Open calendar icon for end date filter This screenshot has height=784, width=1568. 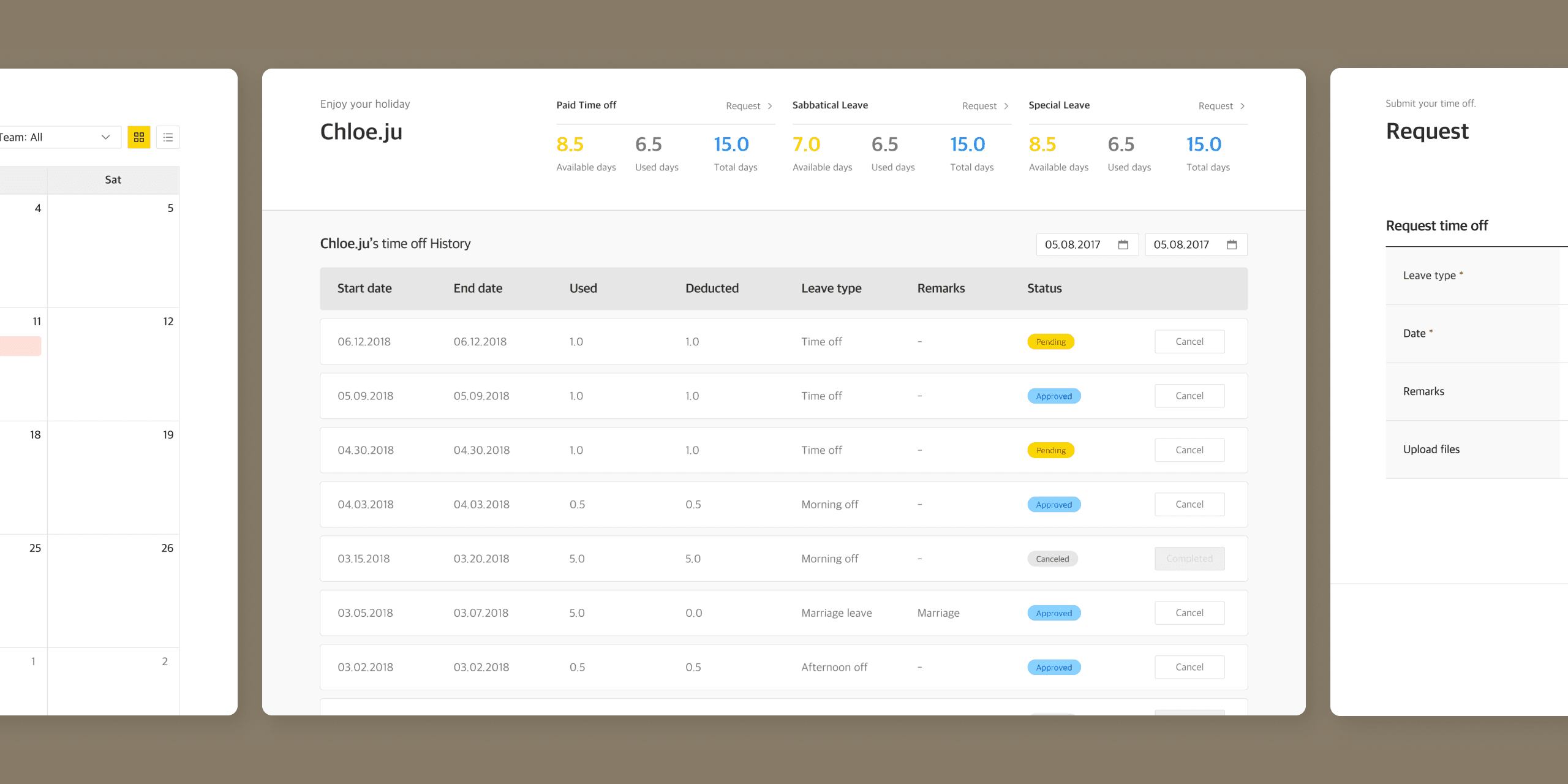click(1232, 244)
